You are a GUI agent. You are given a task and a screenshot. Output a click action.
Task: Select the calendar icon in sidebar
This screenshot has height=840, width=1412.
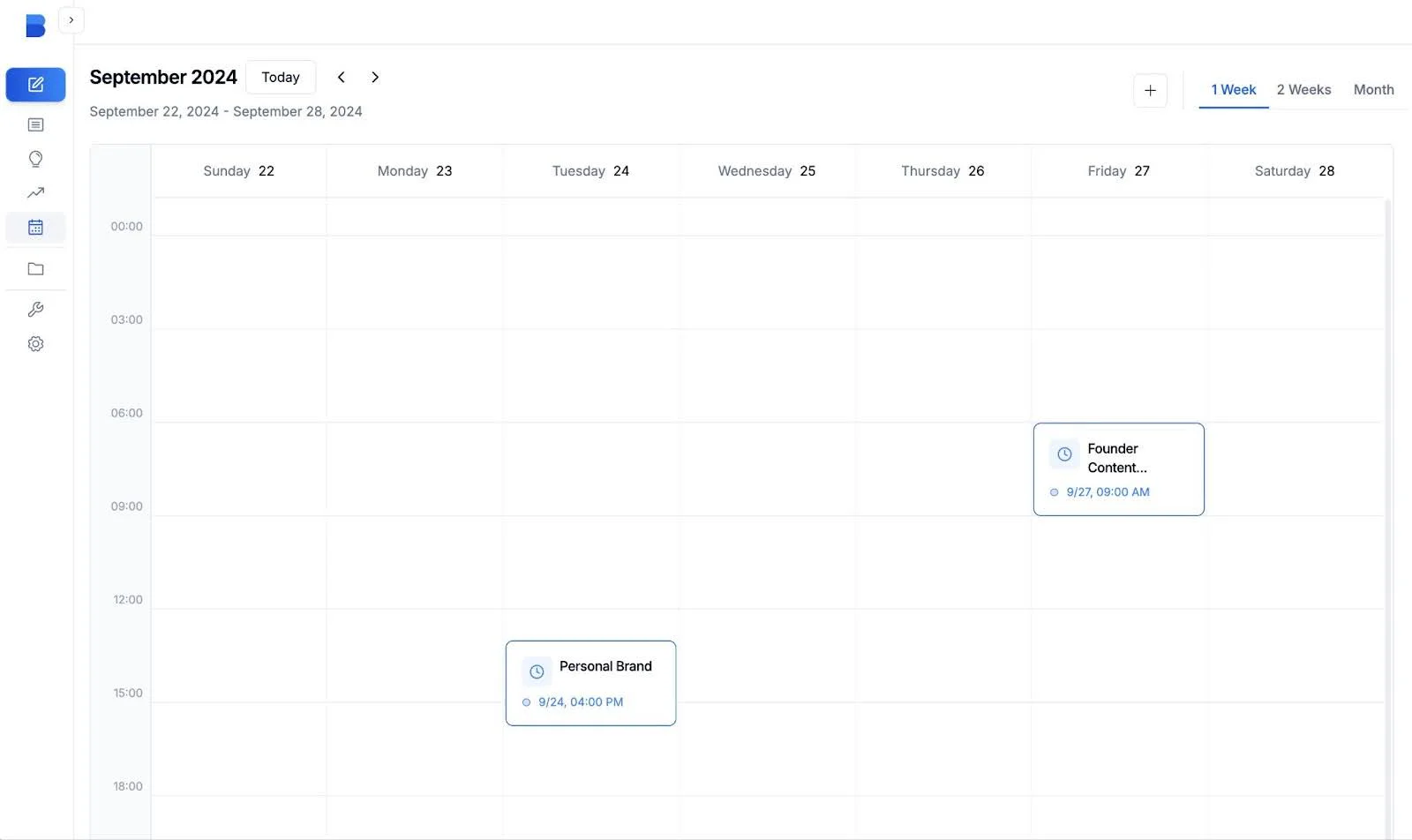tap(35, 228)
